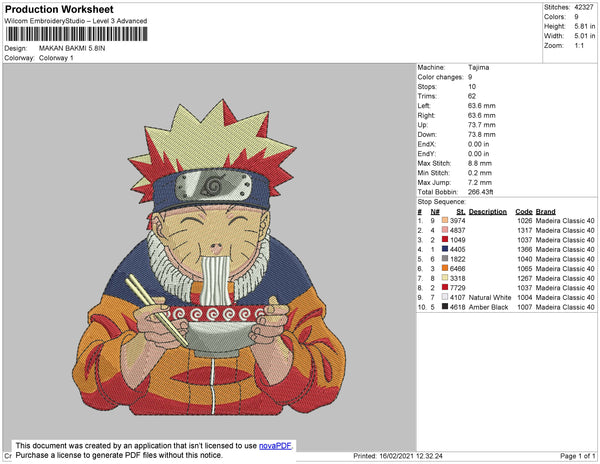Screen dimensions: 600x464
Task: Click the leaf symbol on the headband
Action: [211, 186]
